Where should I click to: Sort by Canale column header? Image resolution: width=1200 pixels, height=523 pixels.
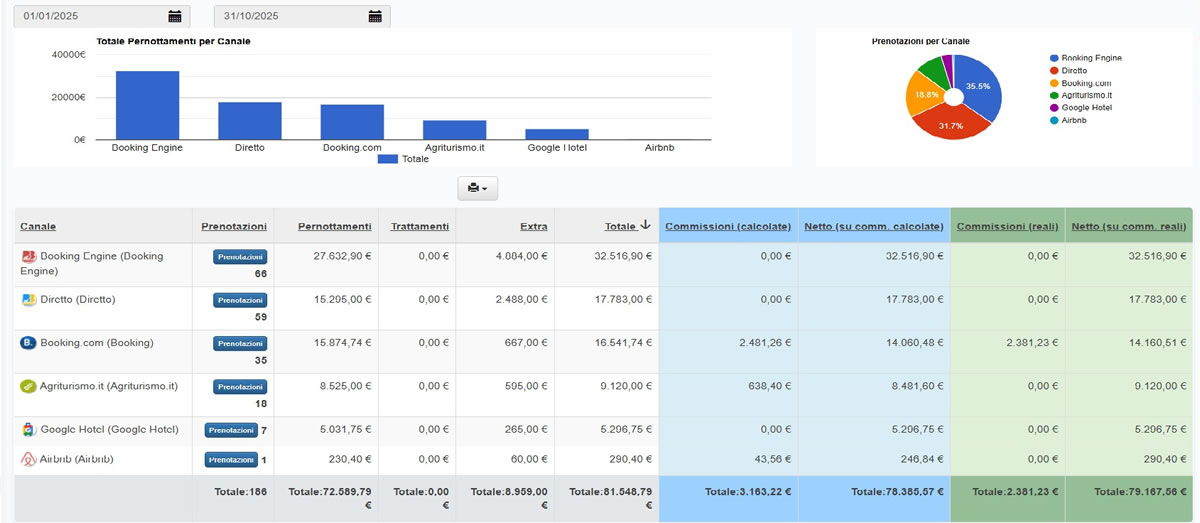coord(38,227)
